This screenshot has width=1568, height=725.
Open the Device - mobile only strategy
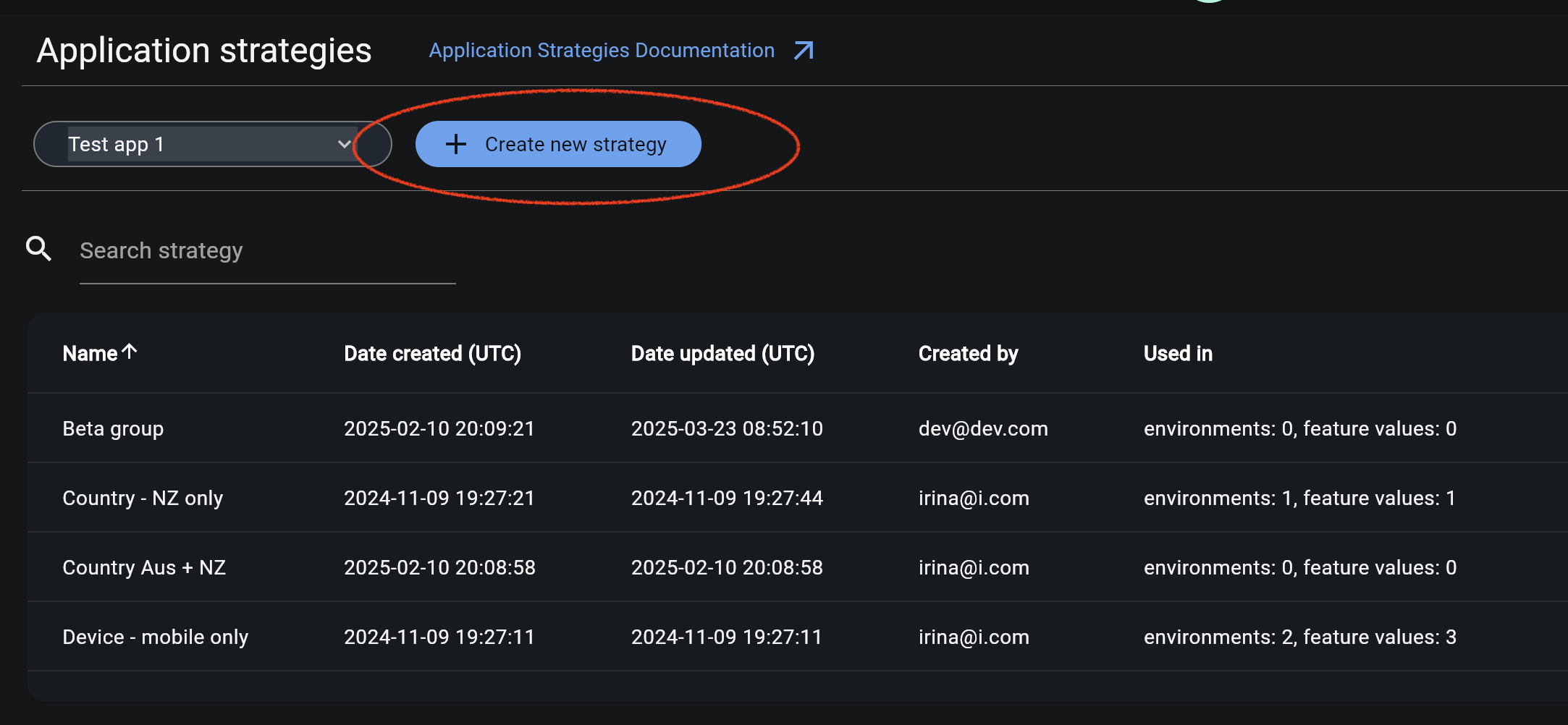155,636
